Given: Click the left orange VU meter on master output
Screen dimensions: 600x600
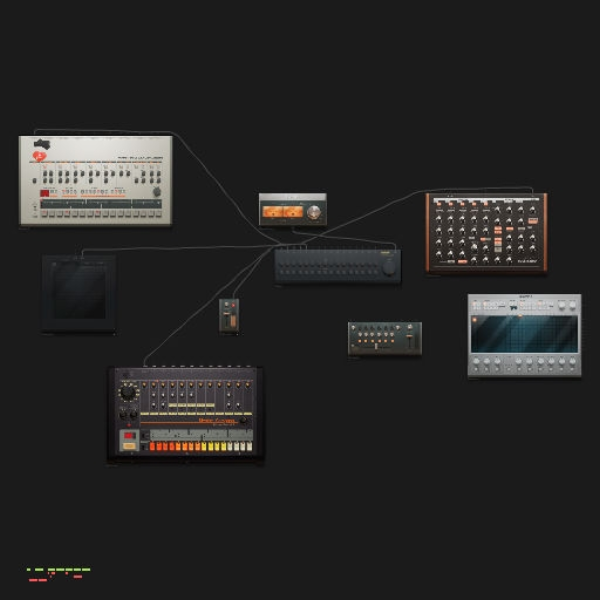Looking at the screenshot, I should point(273,212).
